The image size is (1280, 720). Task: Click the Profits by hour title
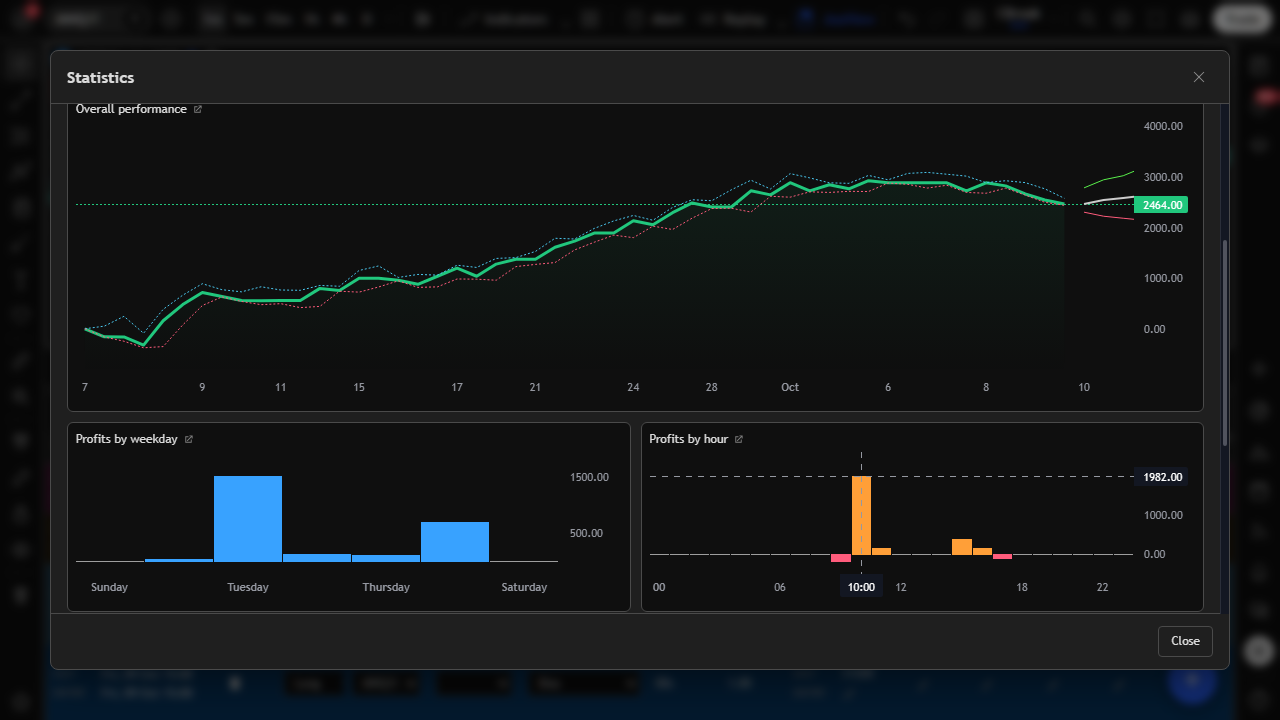pos(689,439)
